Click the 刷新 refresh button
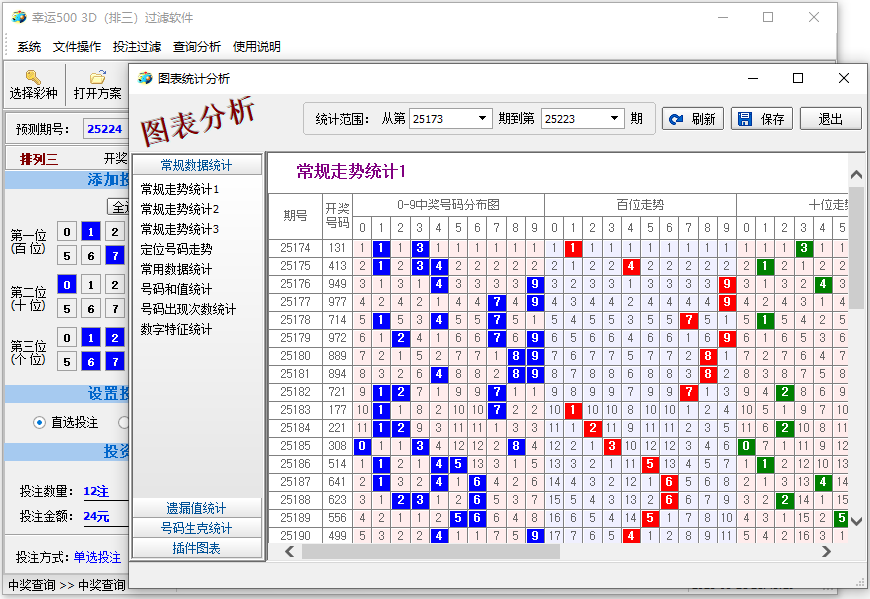The image size is (870, 599). click(692, 119)
